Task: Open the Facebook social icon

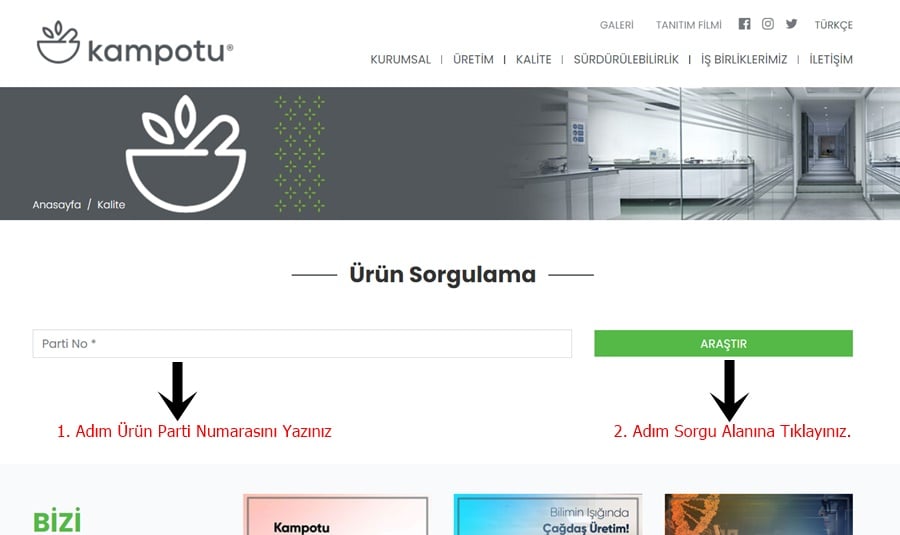Action: pyautogui.click(x=744, y=24)
